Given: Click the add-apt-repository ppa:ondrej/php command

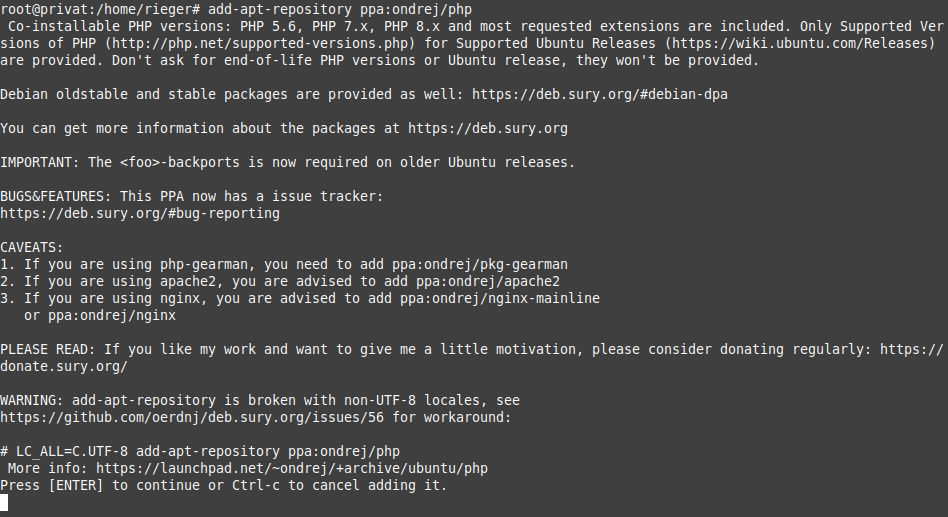Looking at the screenshot, I should click(340, 10).
